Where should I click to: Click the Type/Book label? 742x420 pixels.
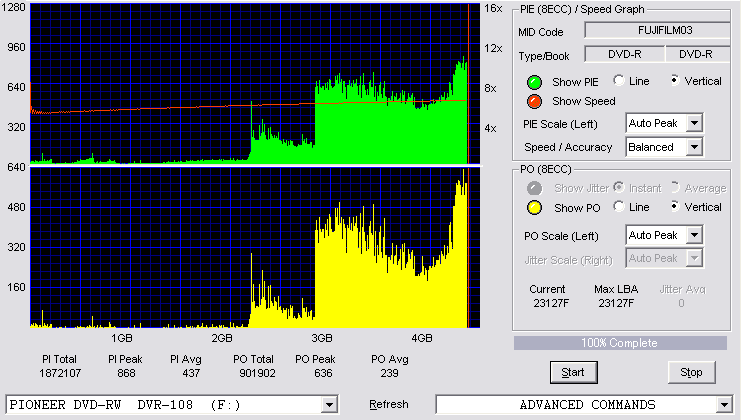544,56
